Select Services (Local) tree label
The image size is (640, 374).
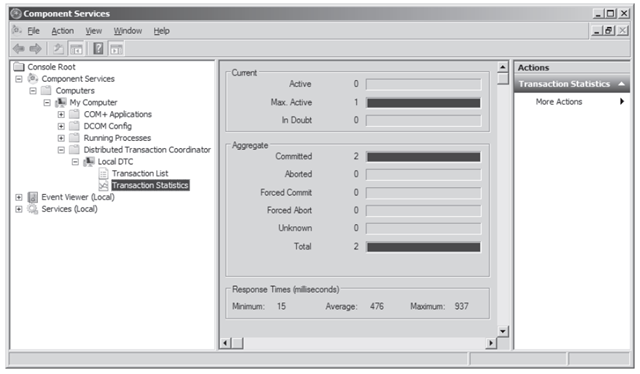point(69,209)
